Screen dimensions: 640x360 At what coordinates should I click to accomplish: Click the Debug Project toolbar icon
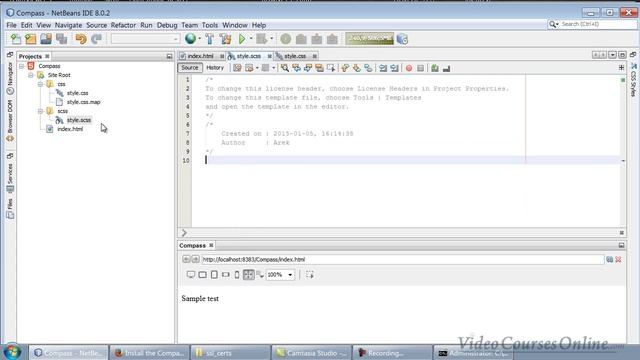(x=261, y=39)
